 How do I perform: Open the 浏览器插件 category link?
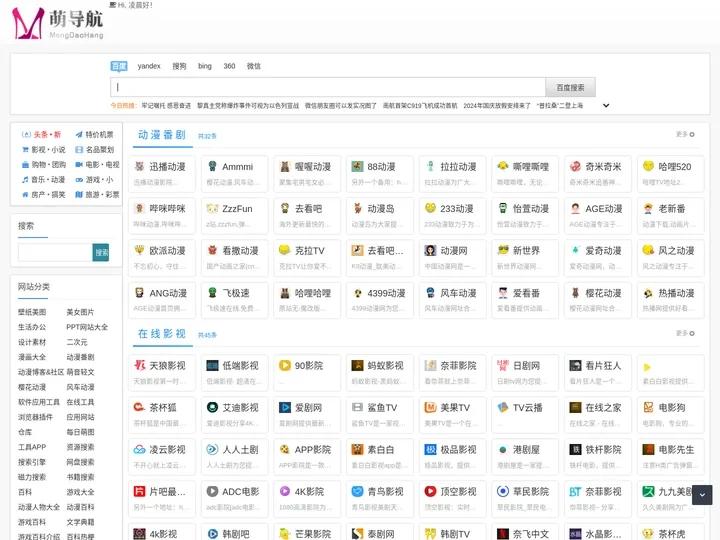tap(35, 417)
